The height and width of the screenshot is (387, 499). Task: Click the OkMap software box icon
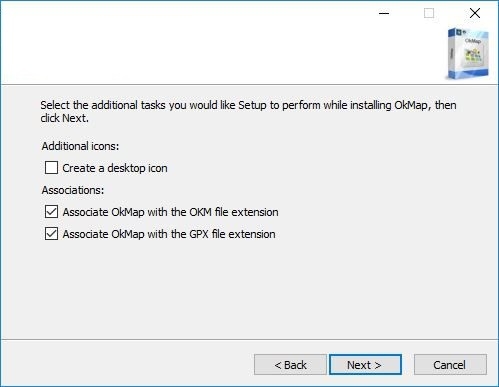pos(467,54)
